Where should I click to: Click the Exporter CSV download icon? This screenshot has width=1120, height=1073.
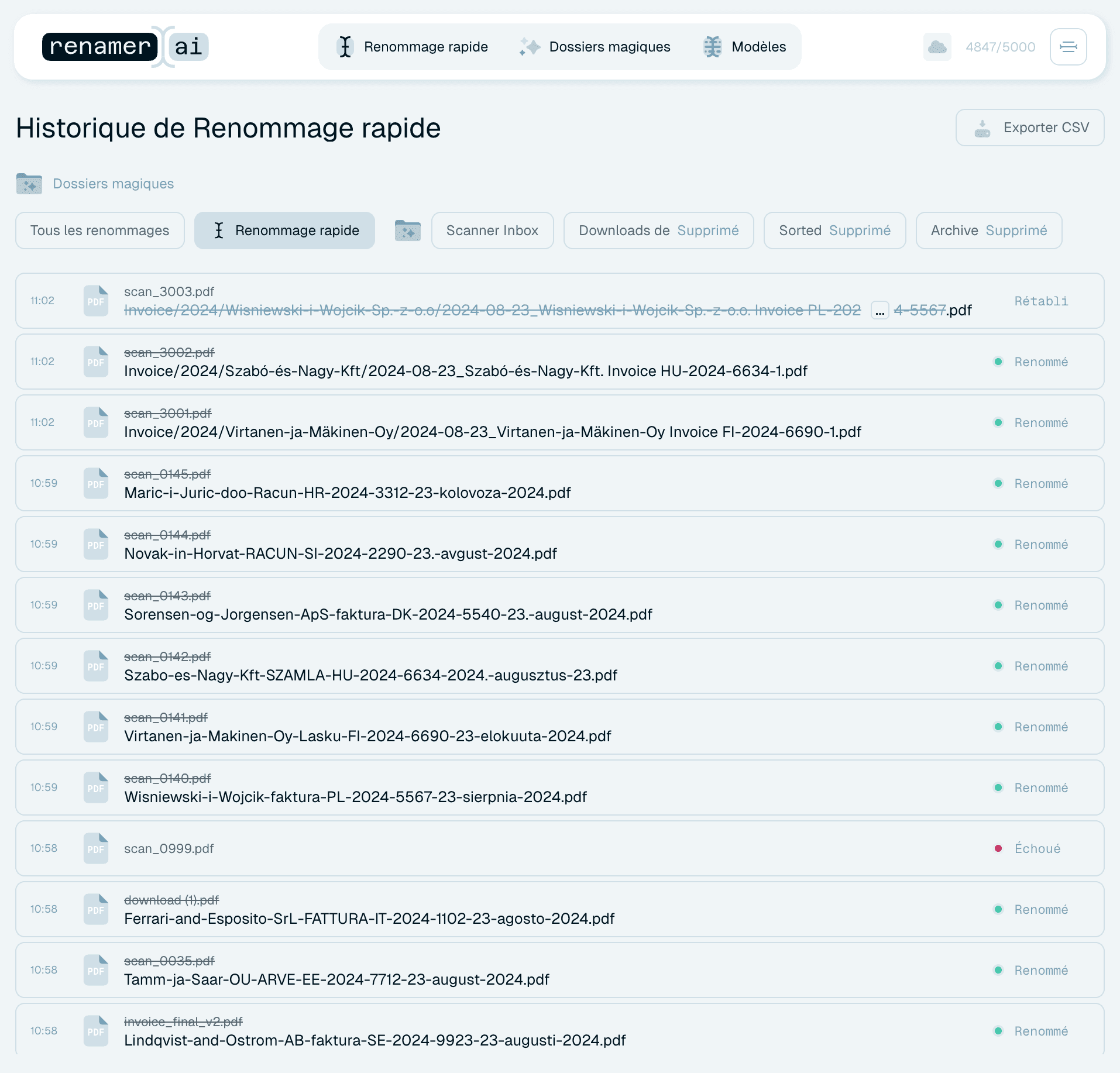point(982,128)
